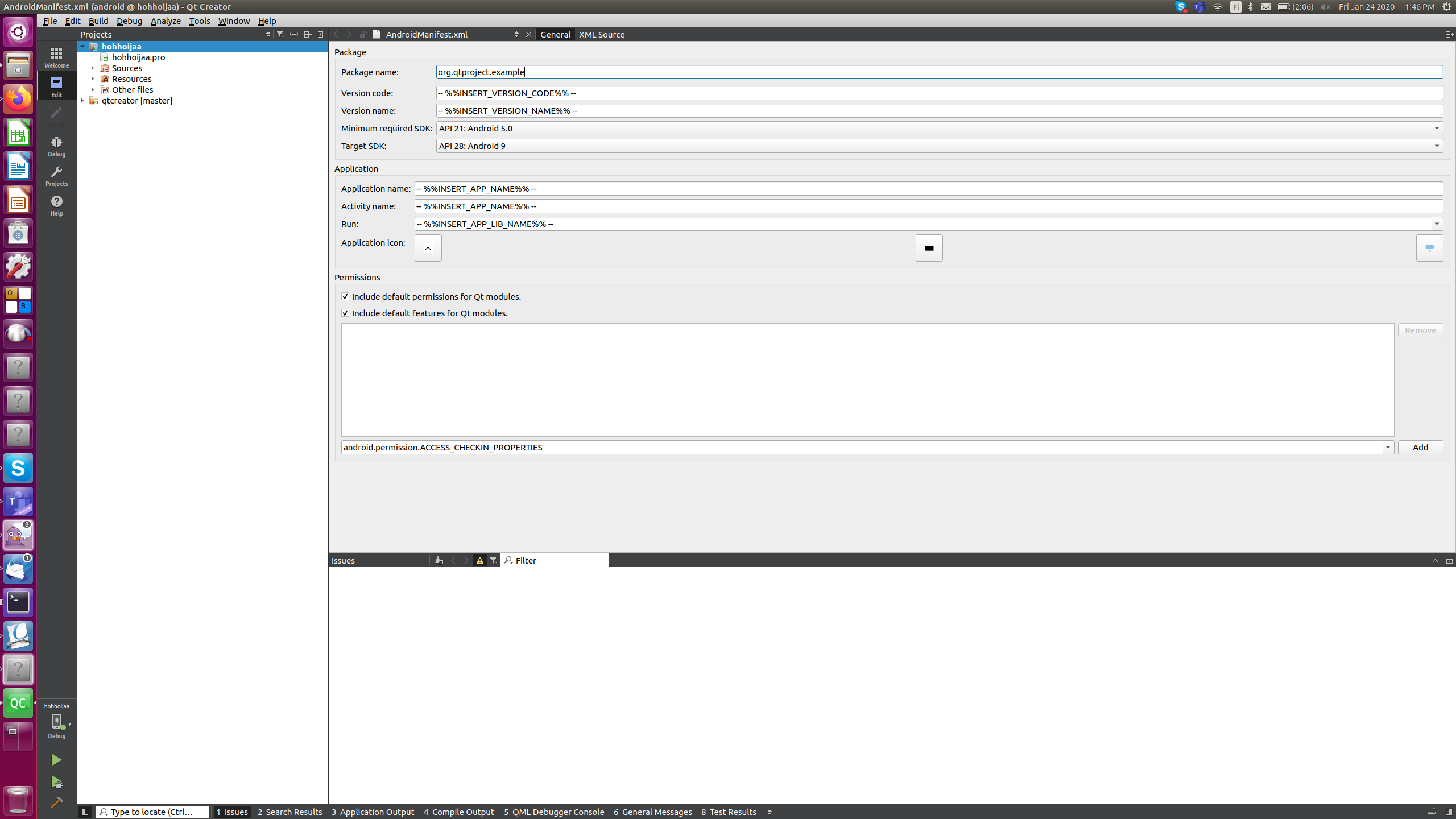Click the Build hammer icon
1456x819 pixels.
56,803
